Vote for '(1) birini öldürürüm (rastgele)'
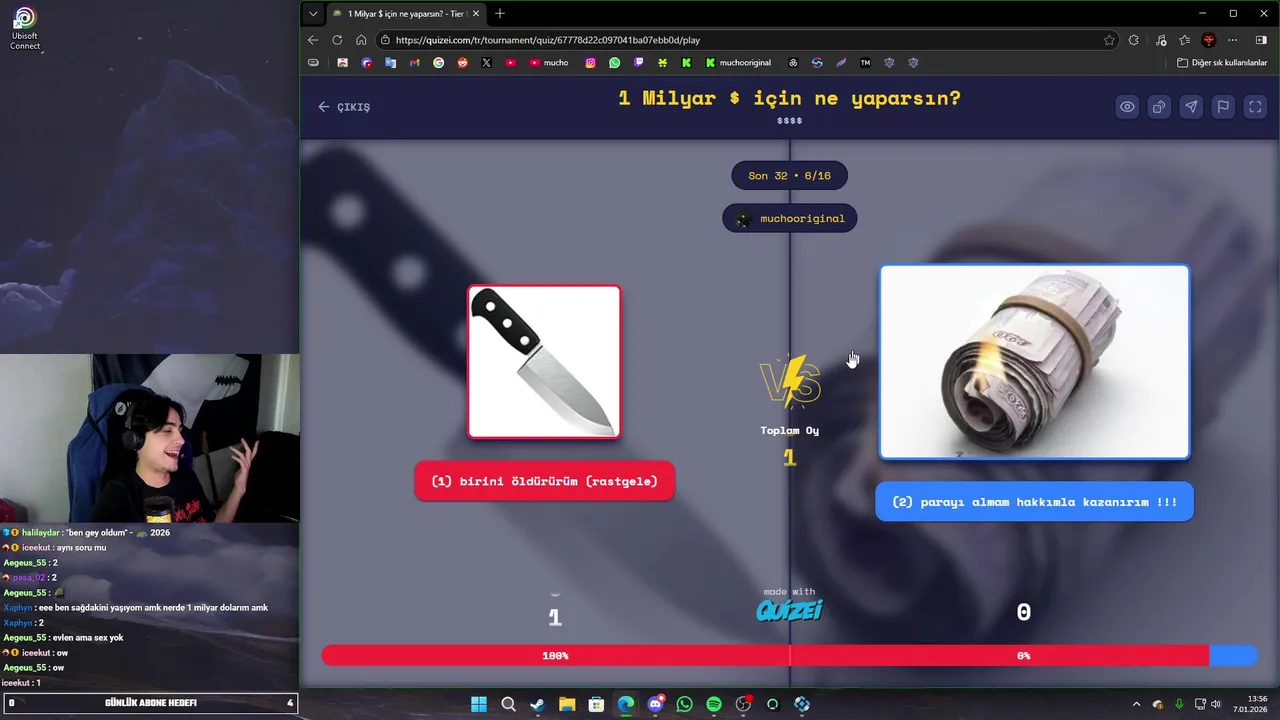The width and height of the screenshot is (1280, 720). (x=544, y=481)
